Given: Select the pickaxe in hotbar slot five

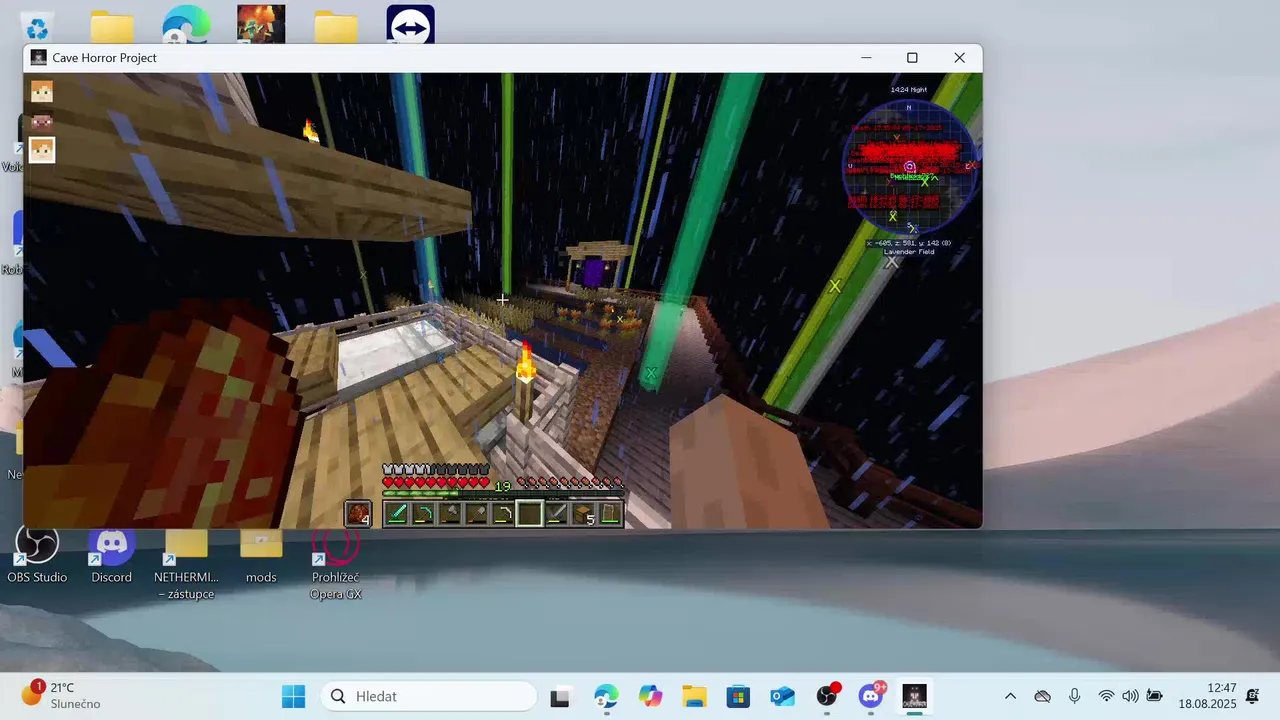Looking at the screenshot, I should [x=503, y=514].
